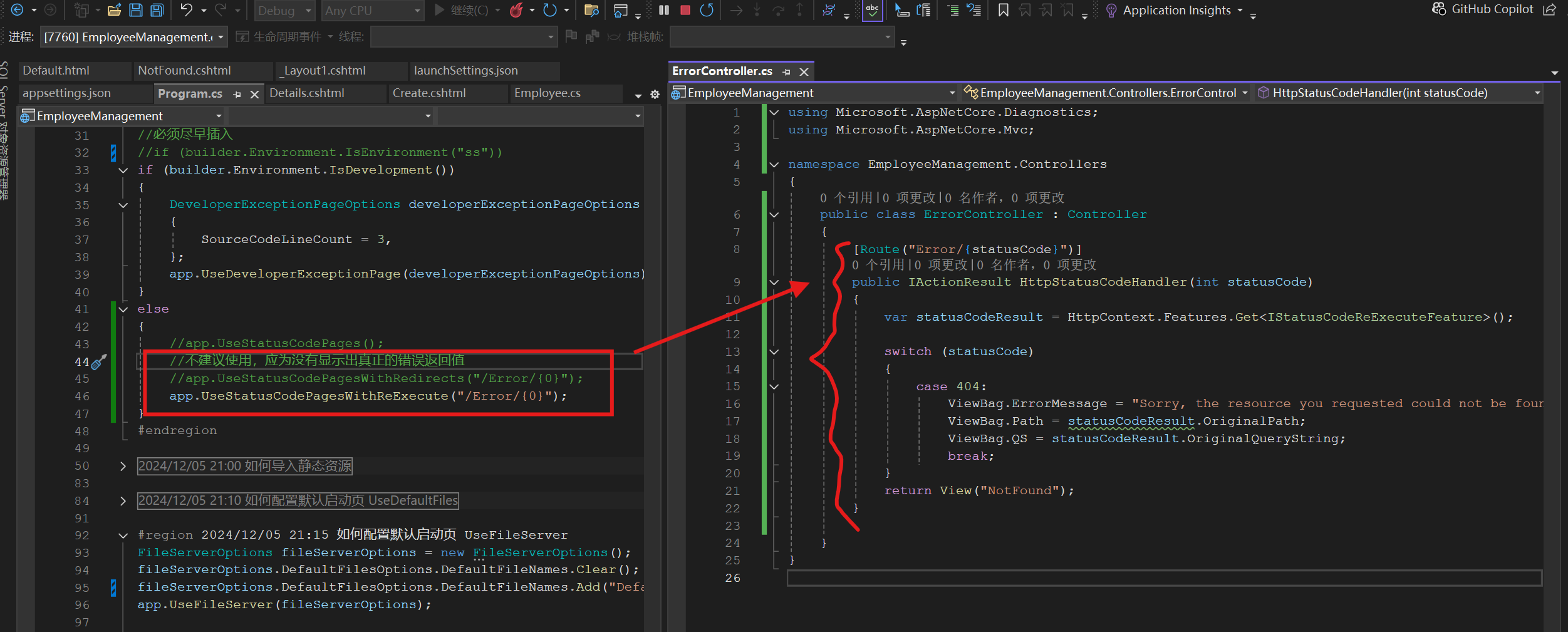Click the Step Into arrow icon
Viewport: 1568px width, 632px height.
[x=757, y=10]
